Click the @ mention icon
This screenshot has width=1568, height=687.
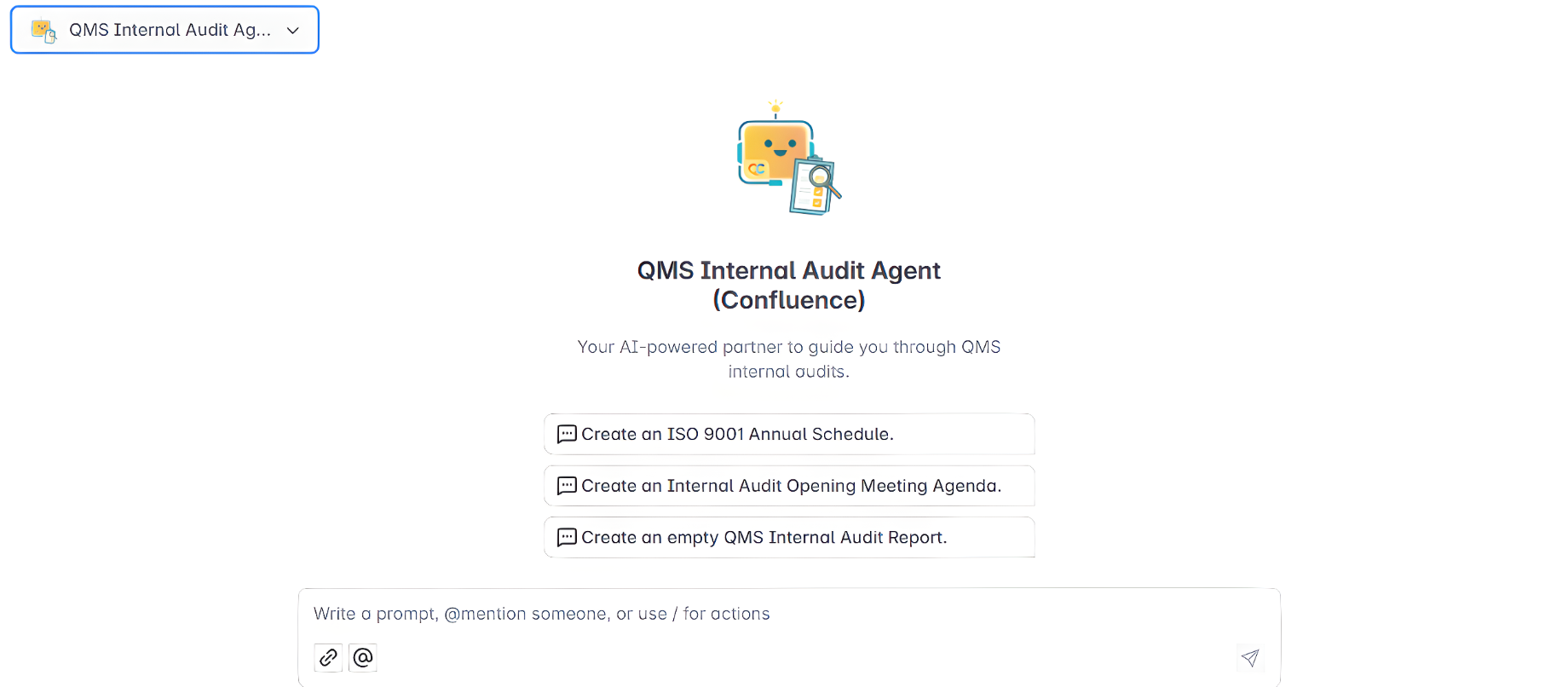(363, 658)
